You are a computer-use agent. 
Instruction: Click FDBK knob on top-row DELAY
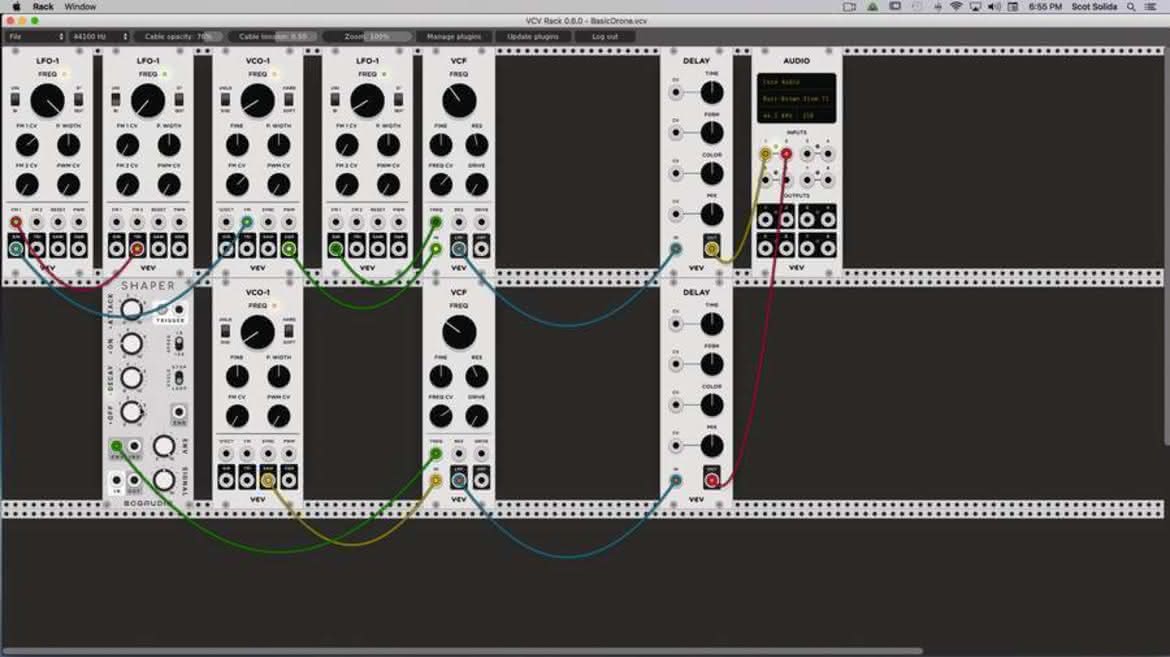coord(712,133)
